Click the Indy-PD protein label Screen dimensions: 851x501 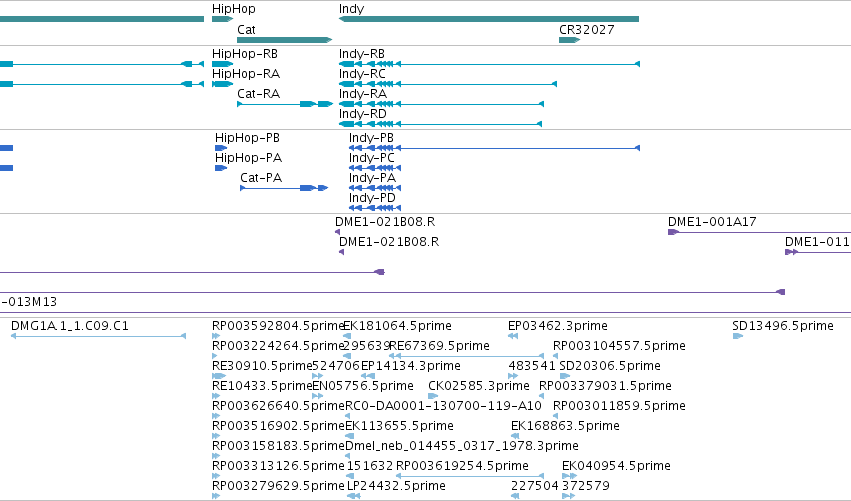[372, 198]
